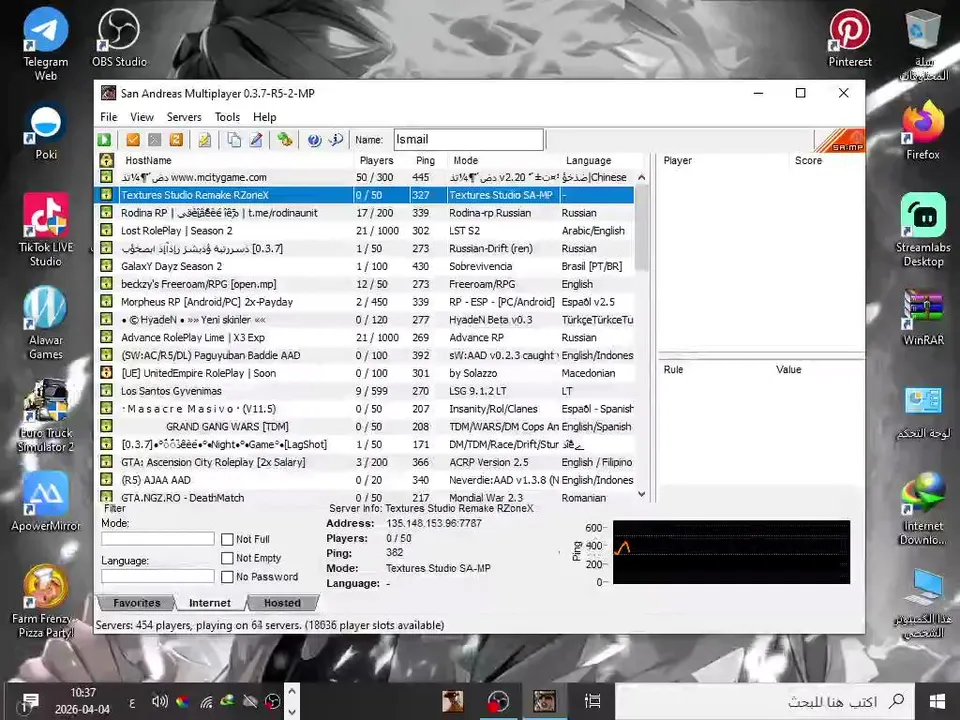Open the View menu
The height and width of the screenshot is (720, 960).
(x=141, y=117)
